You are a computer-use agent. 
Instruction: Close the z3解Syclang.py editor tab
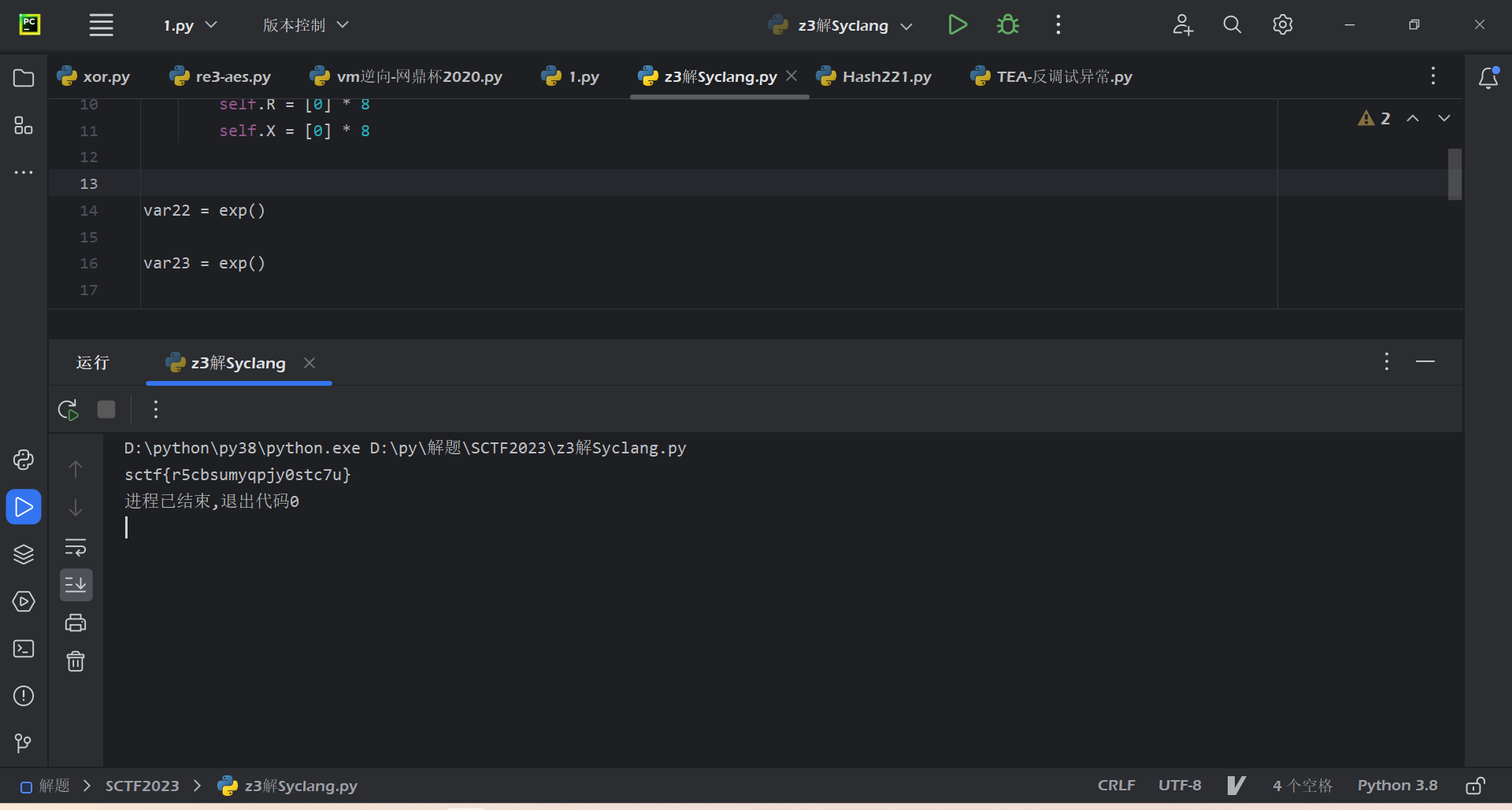[791, 76]
